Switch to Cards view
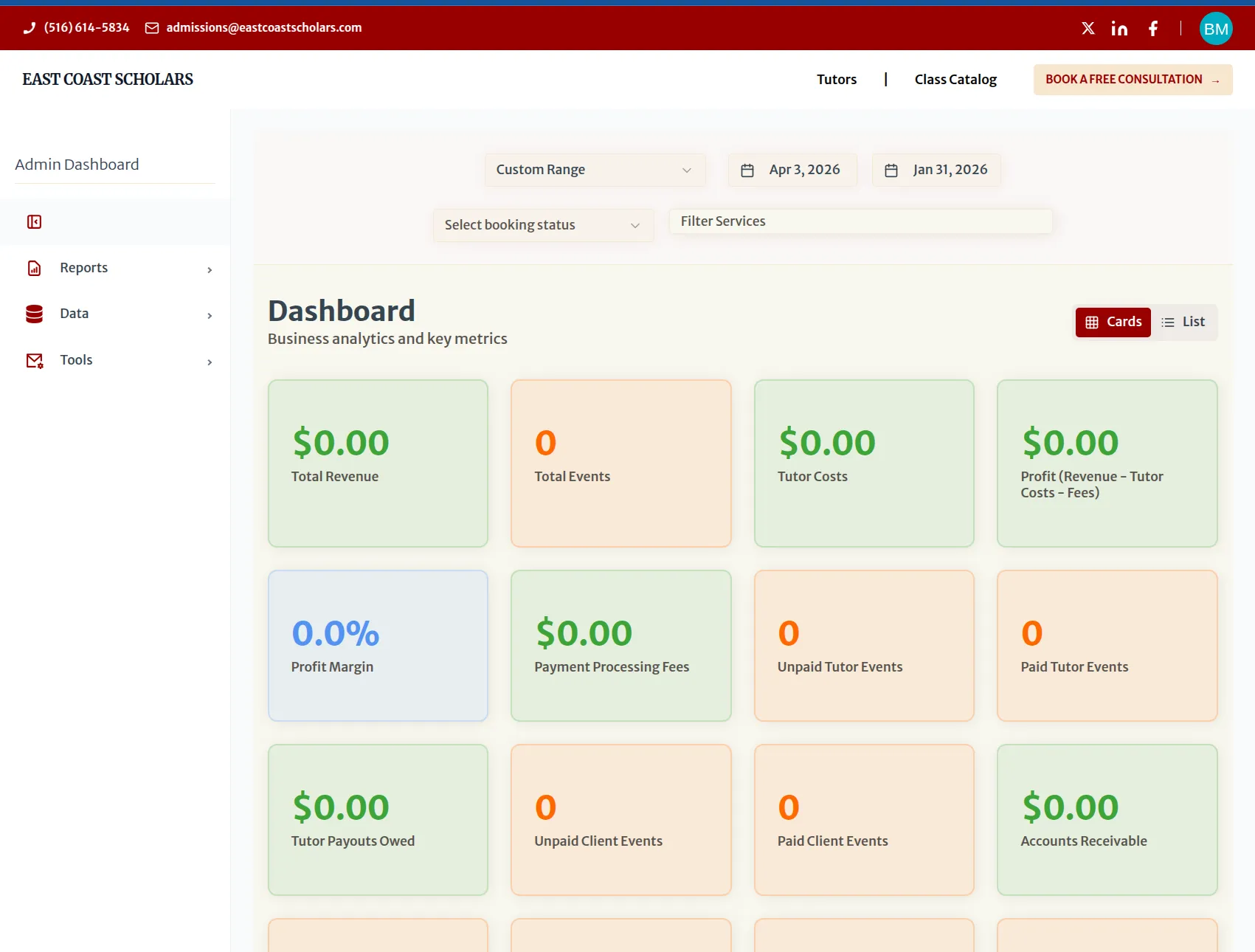The image size is (1255, 952). tap(1113, 322)
